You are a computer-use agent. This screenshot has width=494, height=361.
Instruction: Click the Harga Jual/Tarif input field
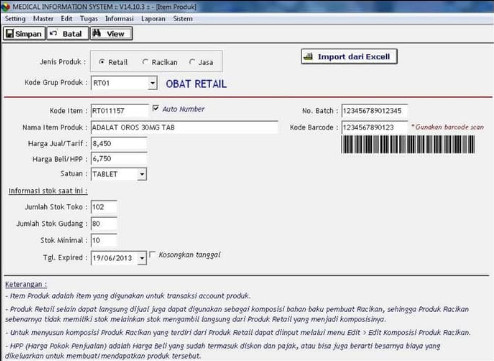click(x=119, y=144)
